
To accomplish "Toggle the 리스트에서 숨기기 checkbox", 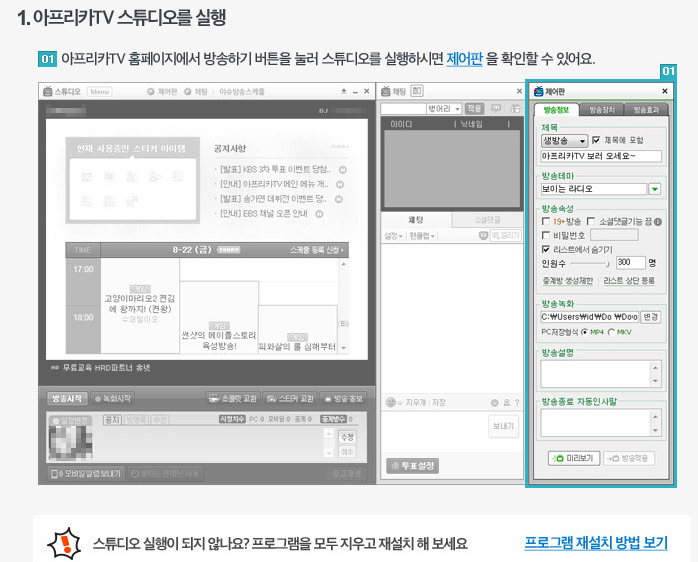I will [x=546, y=249].
